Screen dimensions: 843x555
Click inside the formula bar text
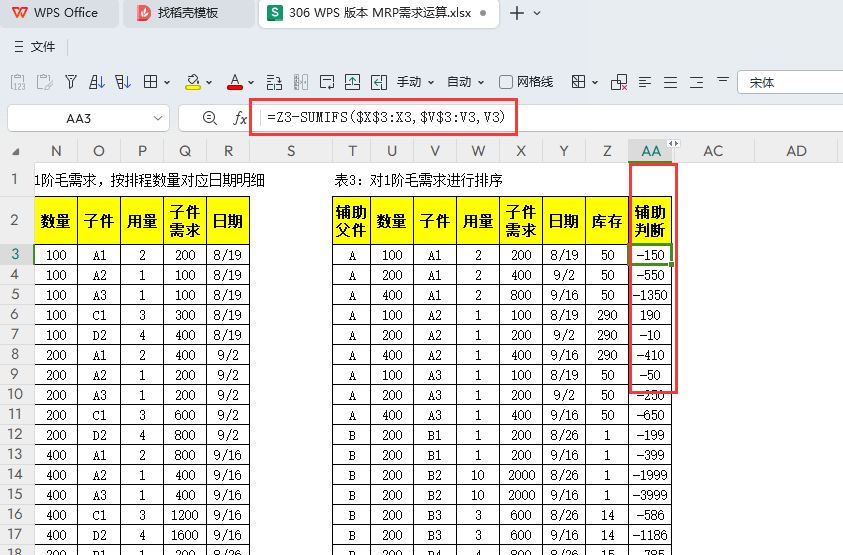coord(386,117)
